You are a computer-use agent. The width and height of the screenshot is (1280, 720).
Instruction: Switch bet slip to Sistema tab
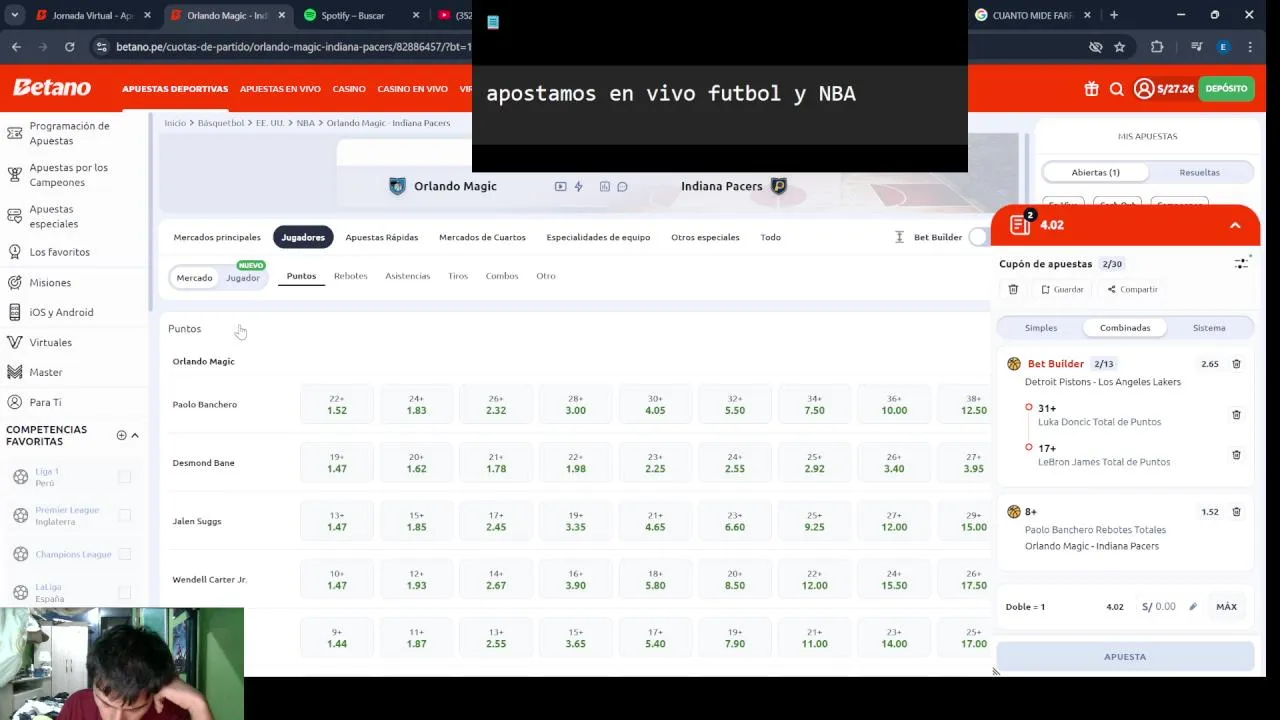point(1209,328)
